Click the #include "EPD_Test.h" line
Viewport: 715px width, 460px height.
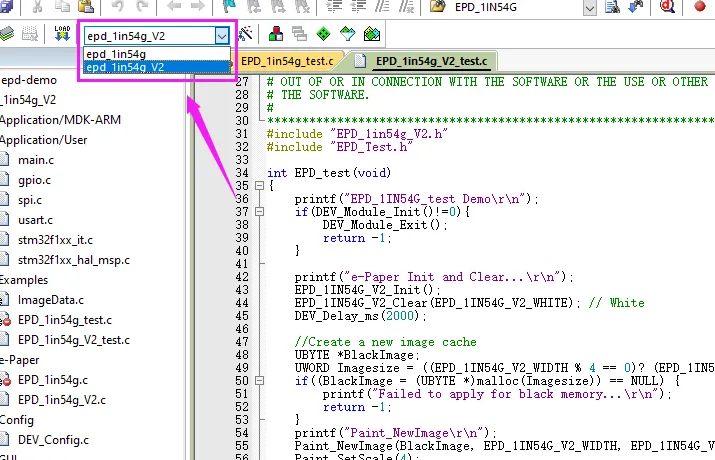tap(340, 147)
